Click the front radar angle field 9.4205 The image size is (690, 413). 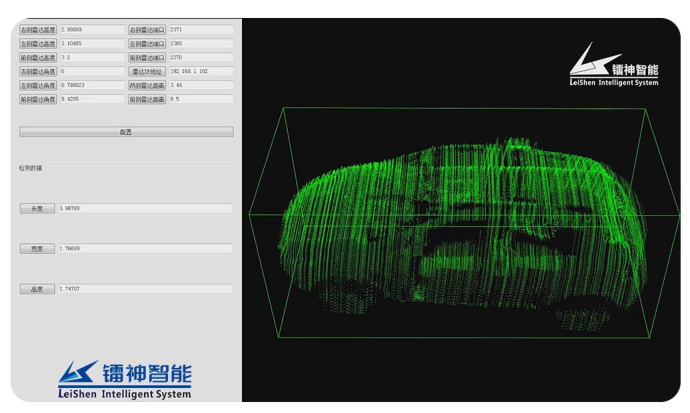91,100
